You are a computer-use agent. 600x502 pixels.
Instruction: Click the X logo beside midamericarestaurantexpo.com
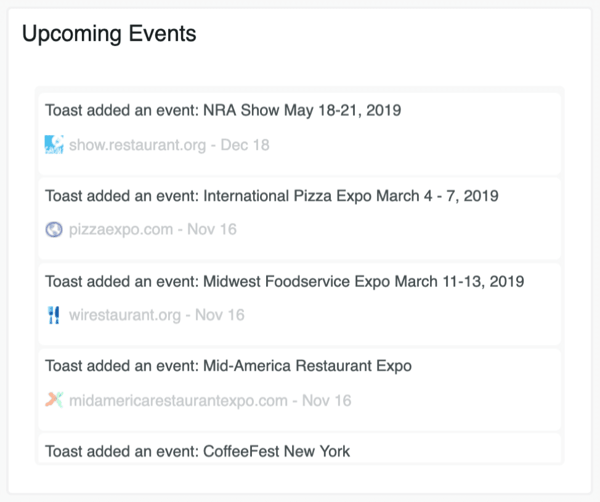[x=54, y=401]
